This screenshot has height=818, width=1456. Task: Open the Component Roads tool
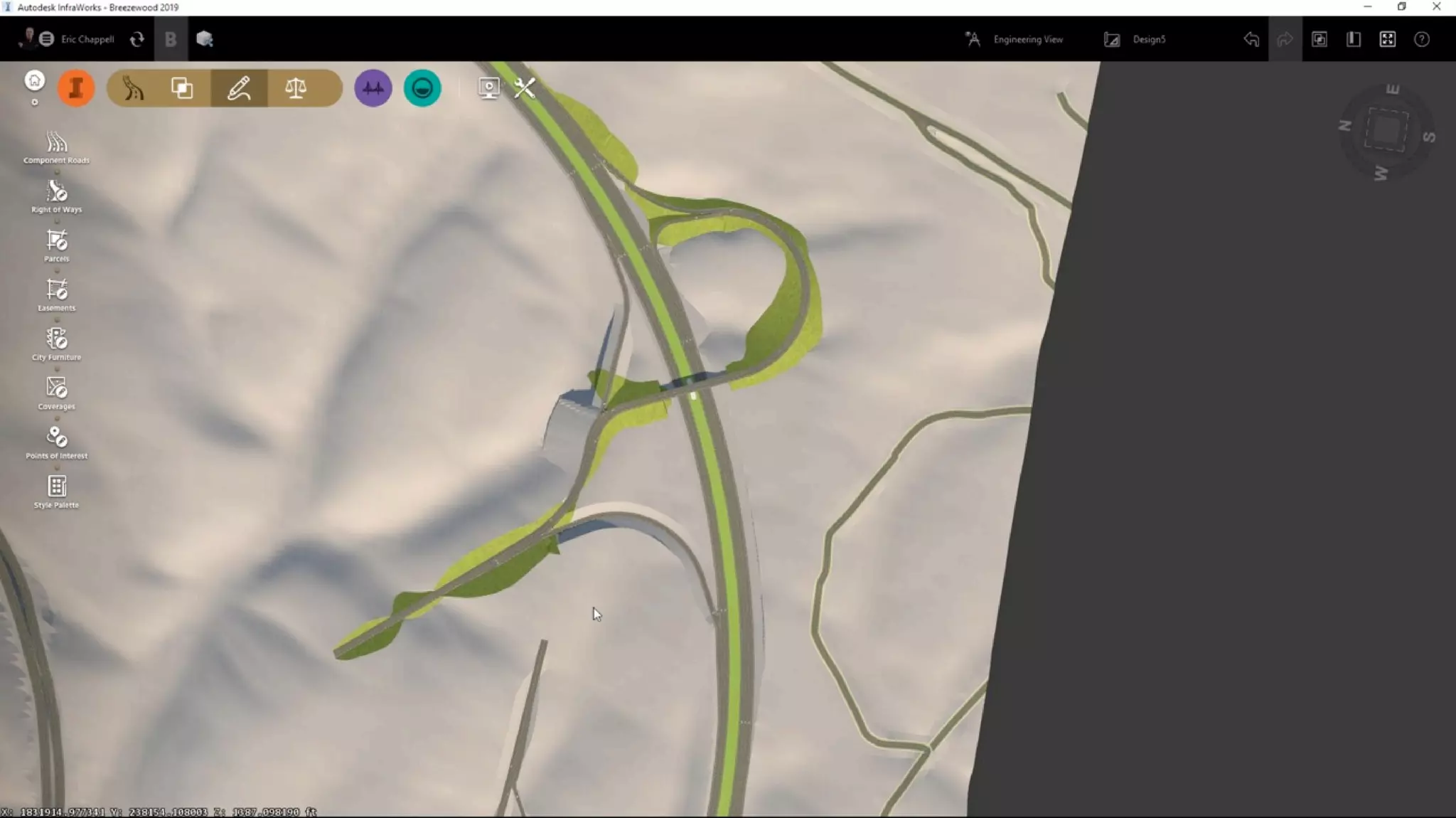click(56, 143)
